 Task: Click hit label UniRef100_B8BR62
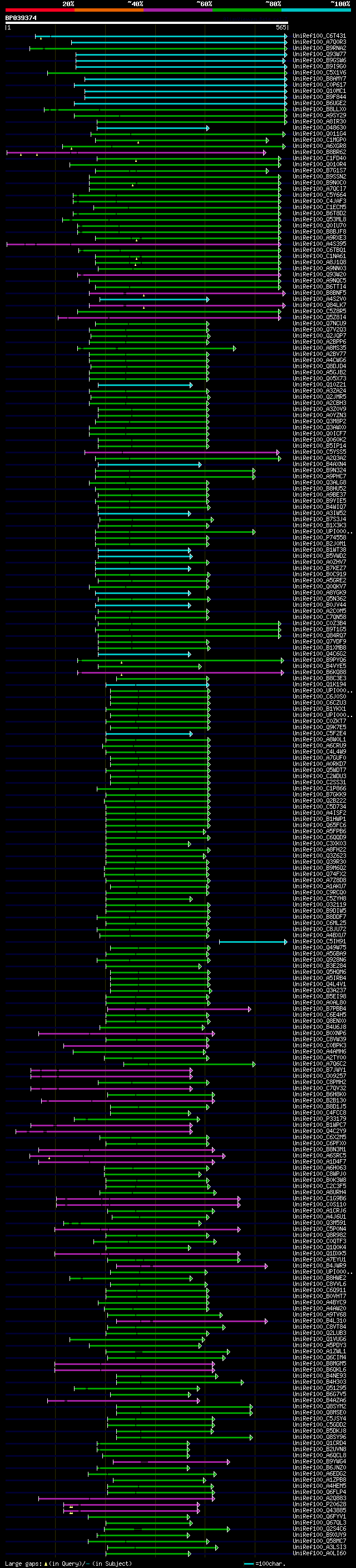319,152
